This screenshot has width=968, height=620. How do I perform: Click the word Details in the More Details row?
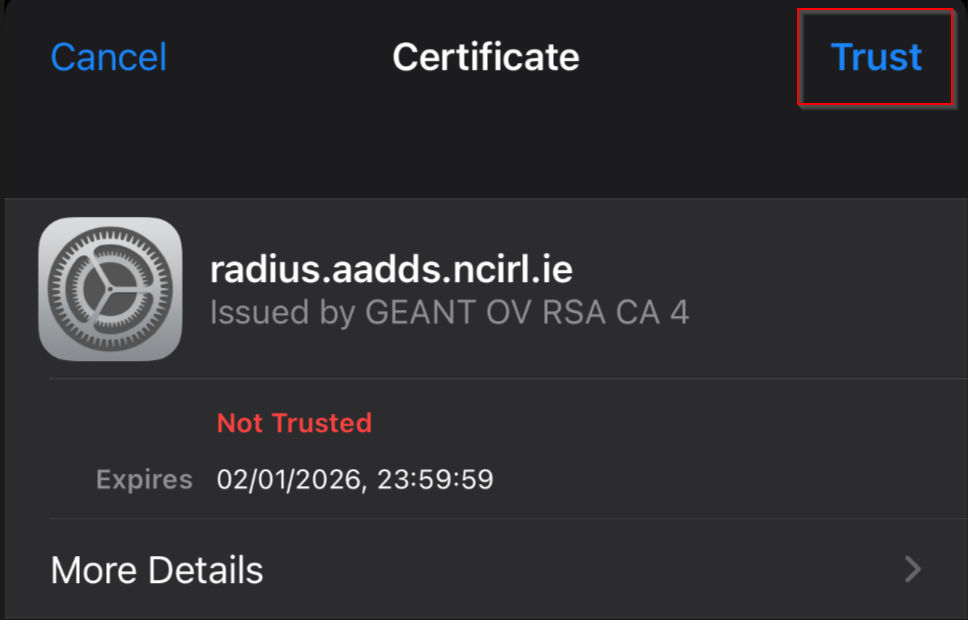[206, 569]
